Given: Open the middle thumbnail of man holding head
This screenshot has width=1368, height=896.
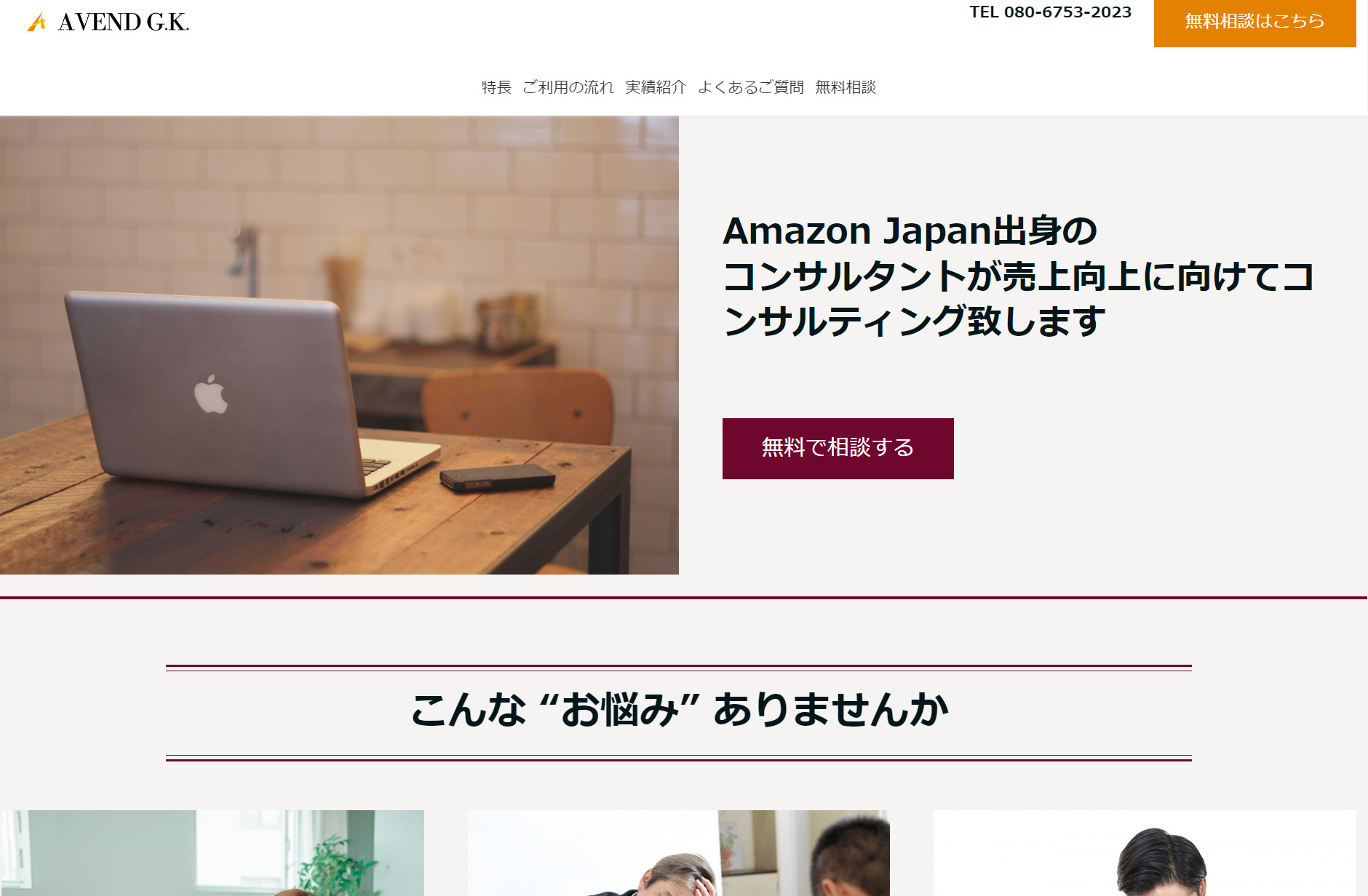Looking at the screenshot, I should pyautogui.click(x=678, y=853).
